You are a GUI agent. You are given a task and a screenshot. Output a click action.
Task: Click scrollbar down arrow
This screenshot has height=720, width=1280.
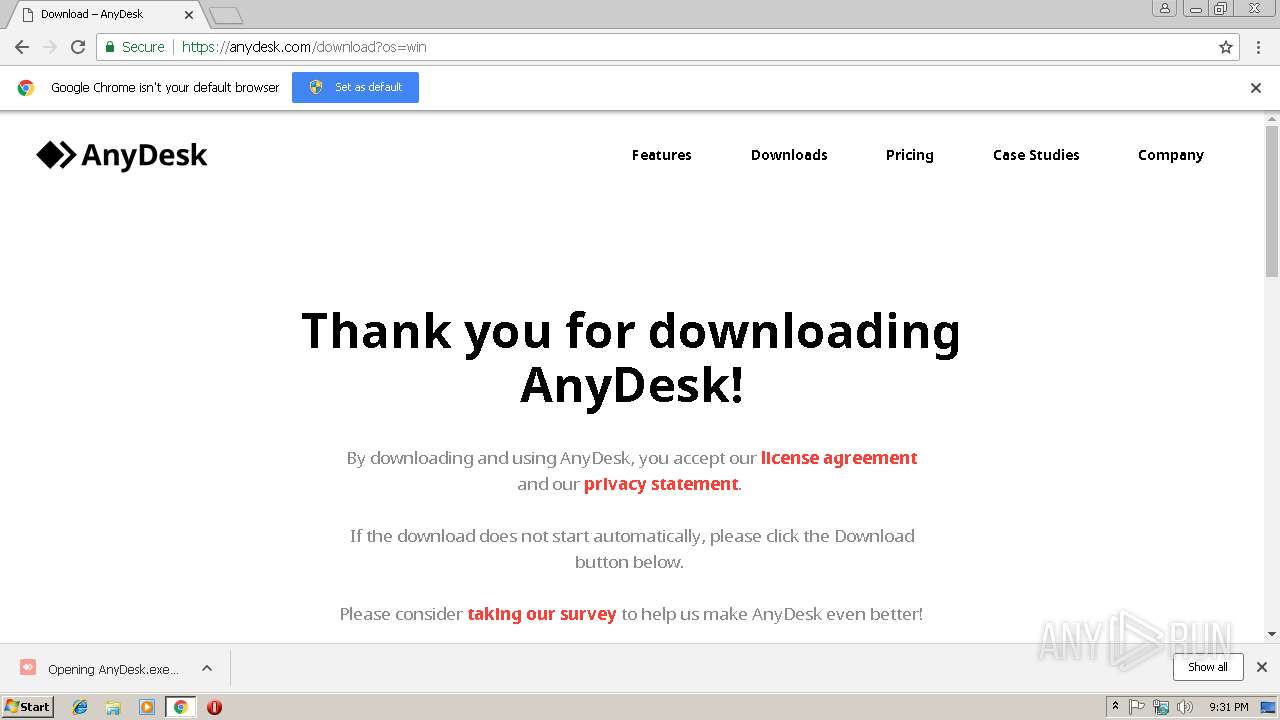[x=1272, y=634]
